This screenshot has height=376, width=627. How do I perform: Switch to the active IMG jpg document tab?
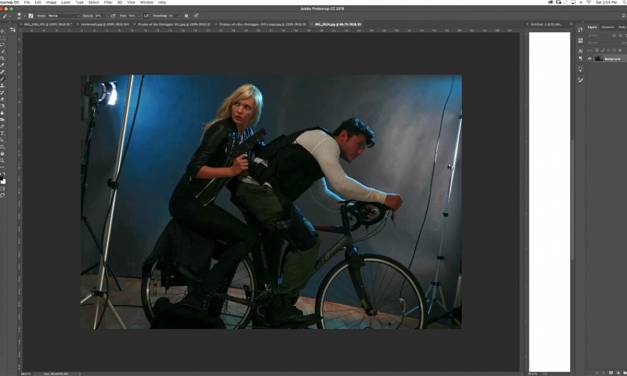(338, 24)
